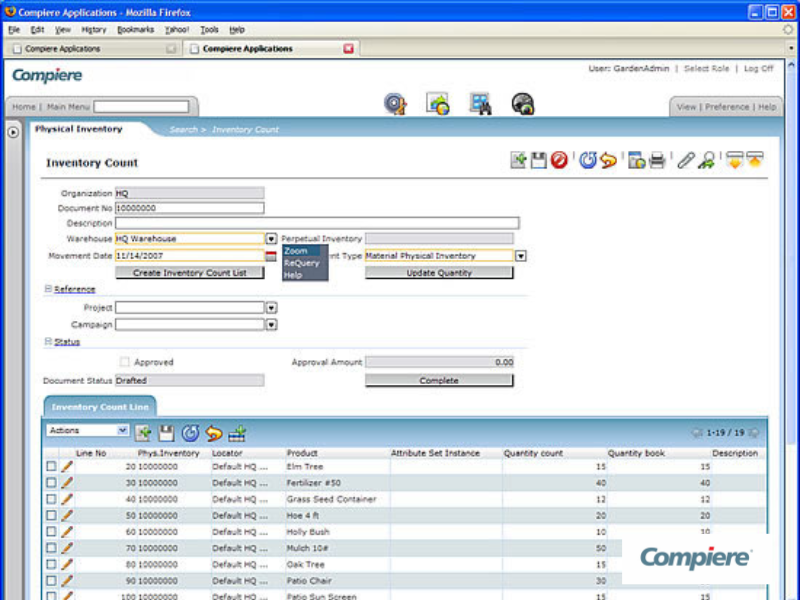Check the Grass Seed Container row checkbox
800x600 pixels.
tap(51, 499)
